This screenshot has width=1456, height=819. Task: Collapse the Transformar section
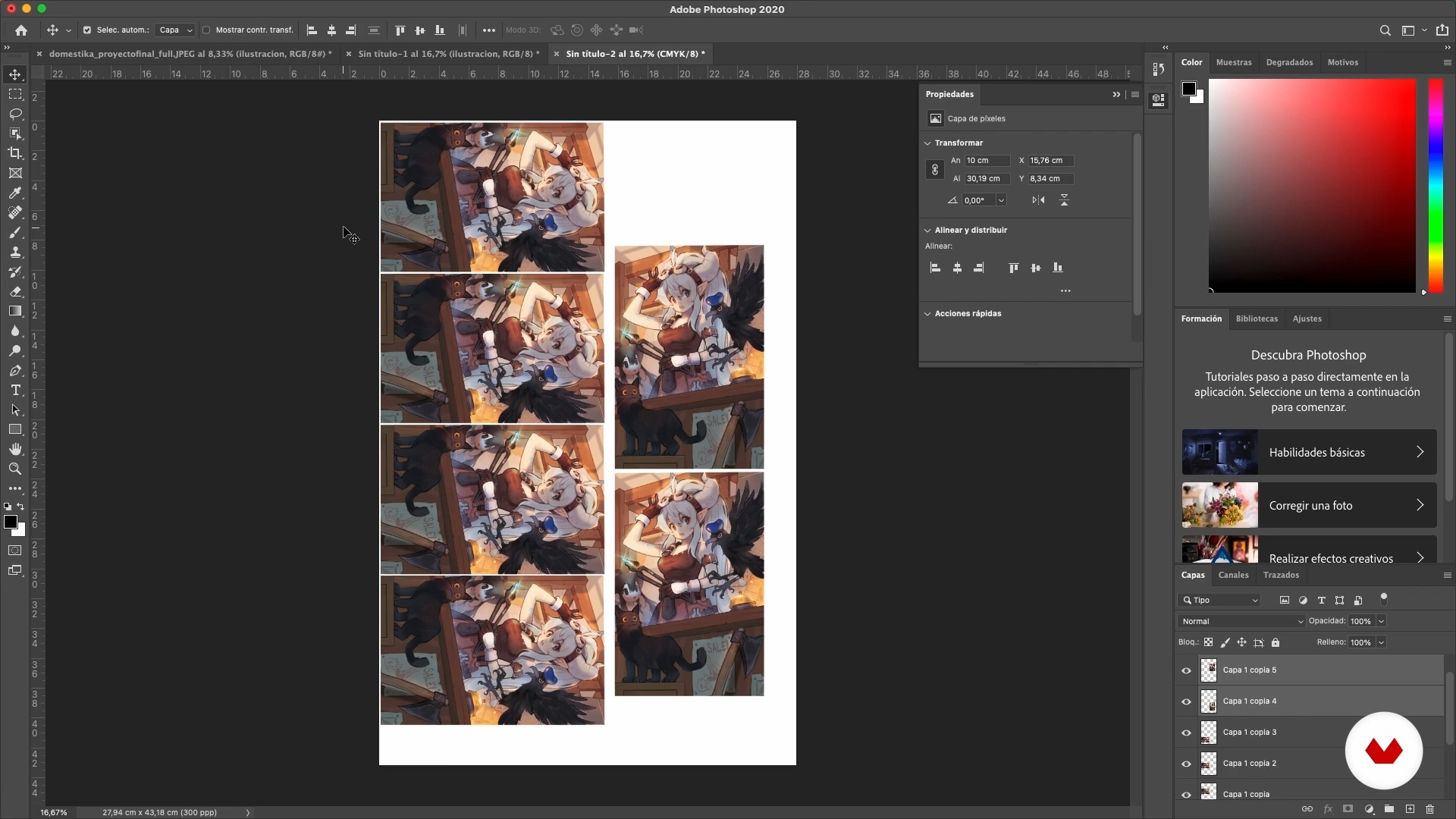[x=927, y=143]
